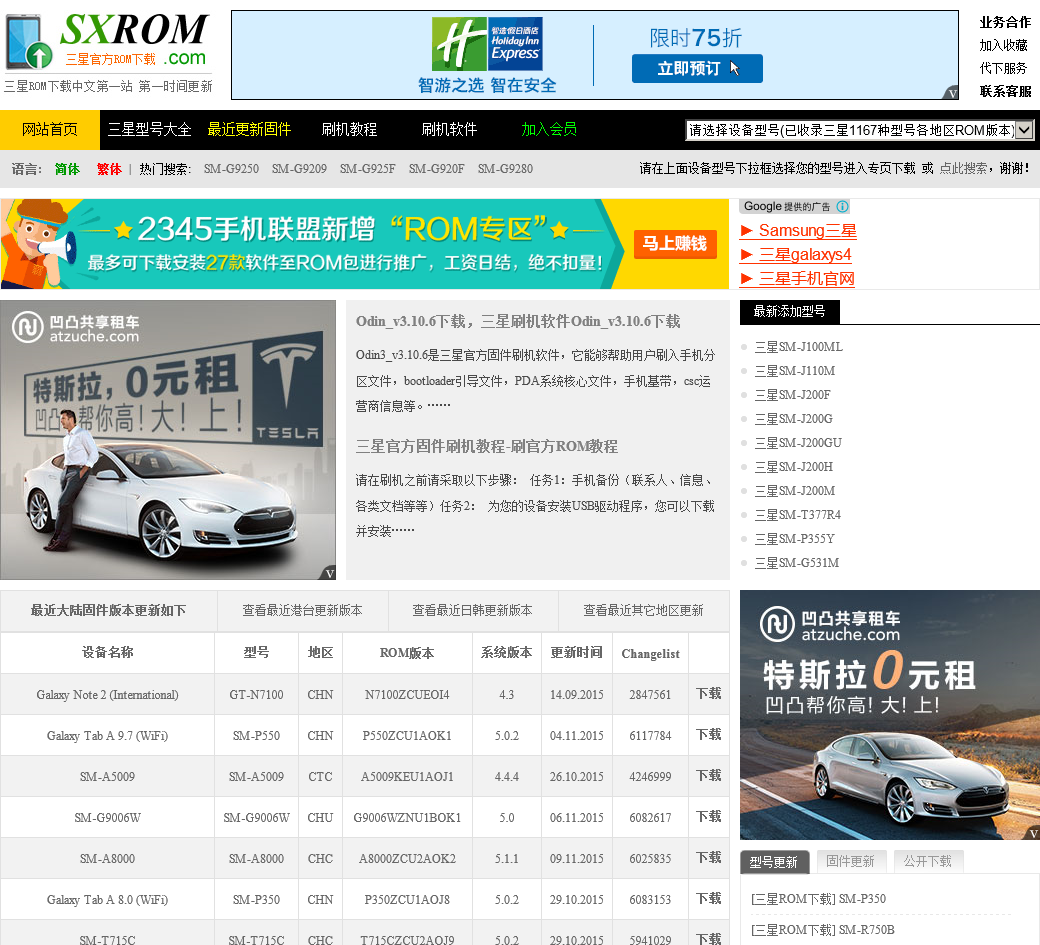
Task: Search hot keyword SM-G9209
Action: click(x=299, y=169)
